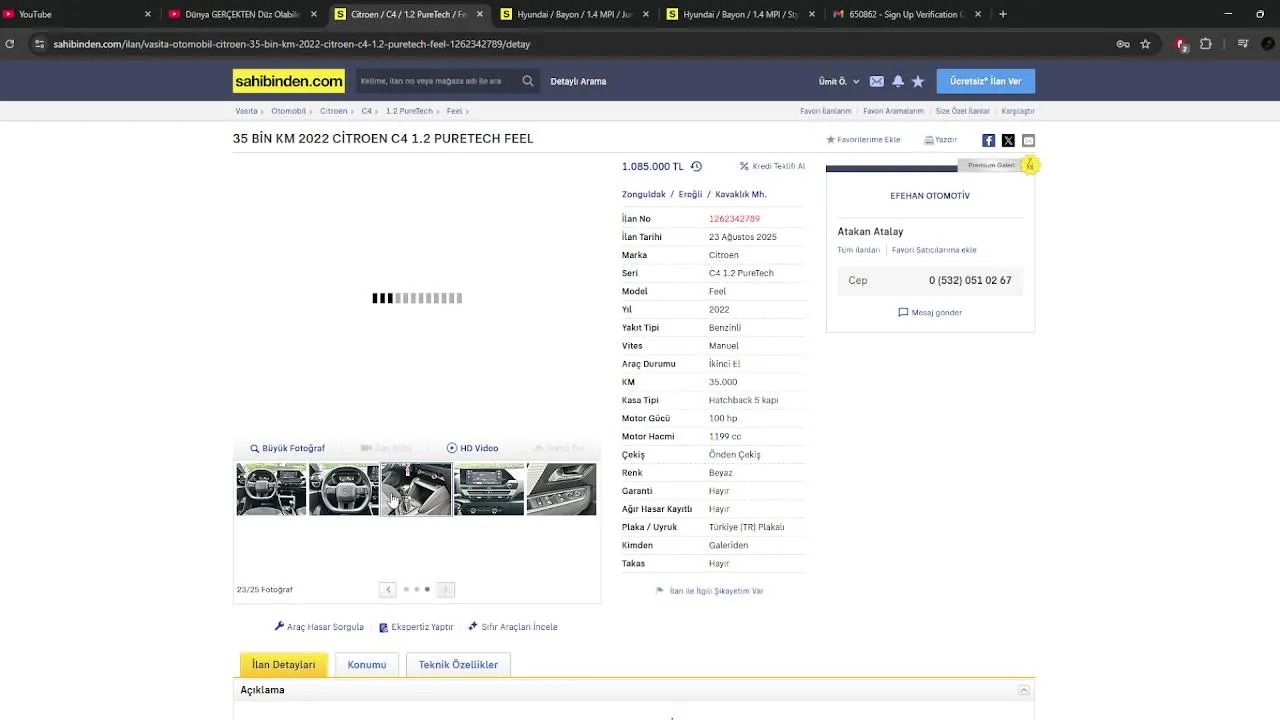Open HD Video
The image size is (1280, 720).
[472, 448]
